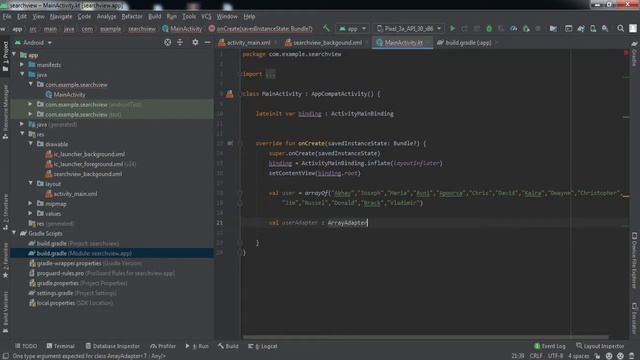Open the Structure side tab
Screen dimensions: 640x360
[x=5, y=212]
